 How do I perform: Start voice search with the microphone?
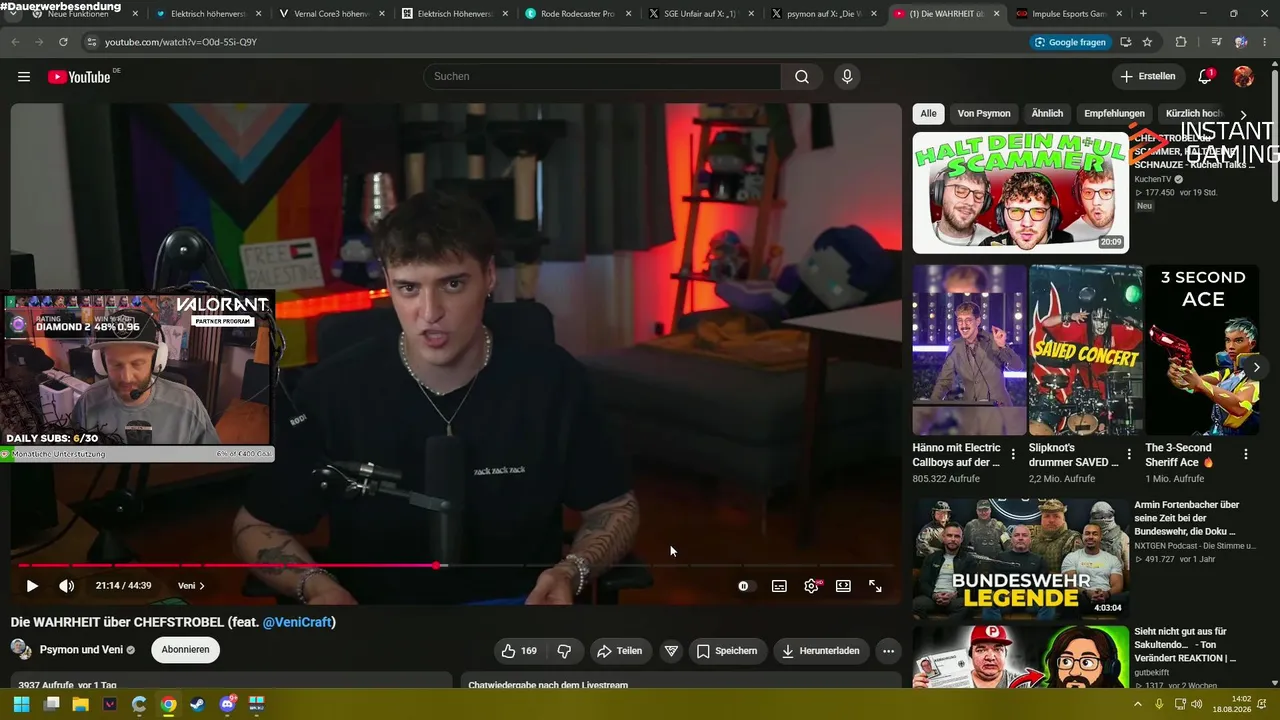coord(847,77)
